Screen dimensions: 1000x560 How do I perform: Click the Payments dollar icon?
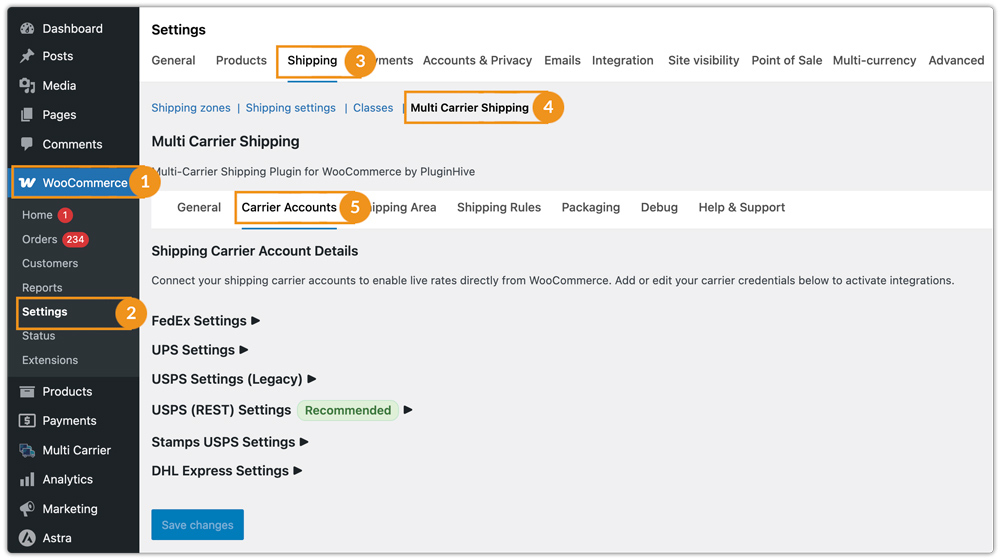[27, 421]
